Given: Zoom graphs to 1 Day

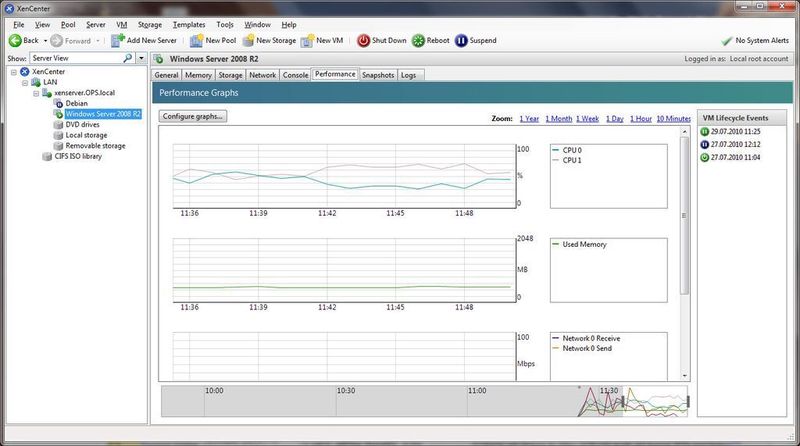Looking at the screenshot, I should coord(615,118).
